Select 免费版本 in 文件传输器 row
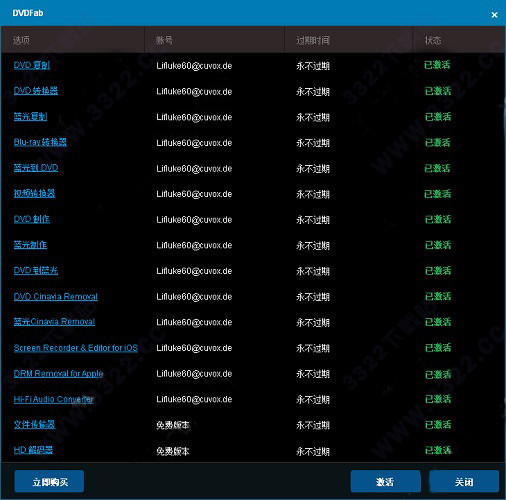This screenshot has width=506, height=500. pyautogui.click(x=173, y=425)
